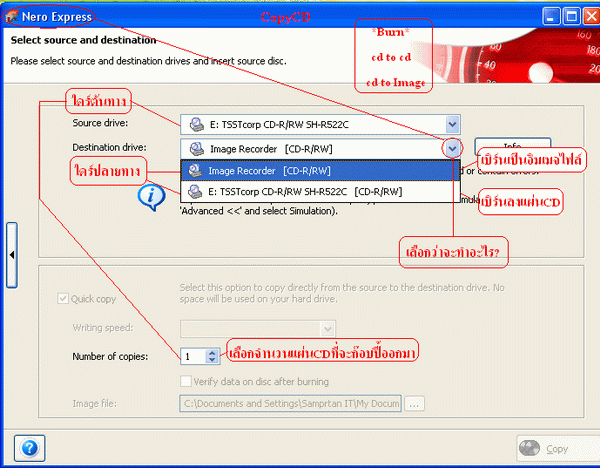Minimize the Nero Express window
The height and width of the screenshot is (468, 600).
(551, 17)
